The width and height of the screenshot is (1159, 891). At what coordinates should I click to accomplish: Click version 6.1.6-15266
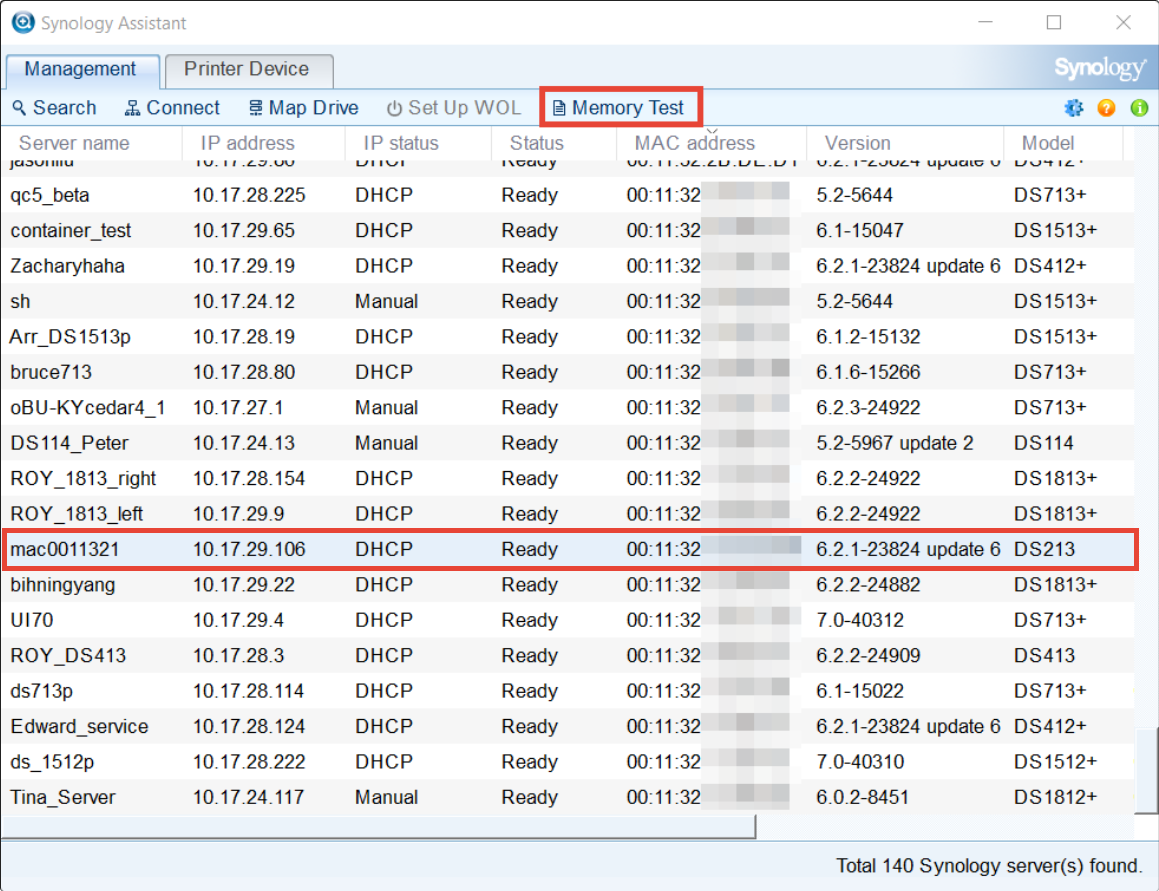click(868, 372)
